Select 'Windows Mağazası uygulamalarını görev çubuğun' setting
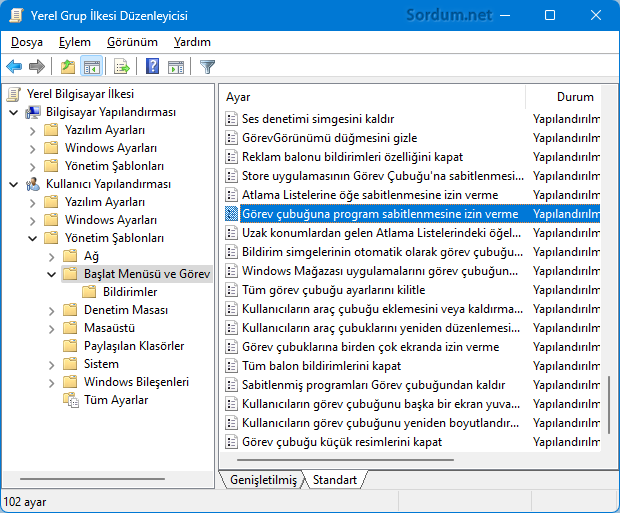Viewport: 620px width, 513px height. click(x=380, y=271)
